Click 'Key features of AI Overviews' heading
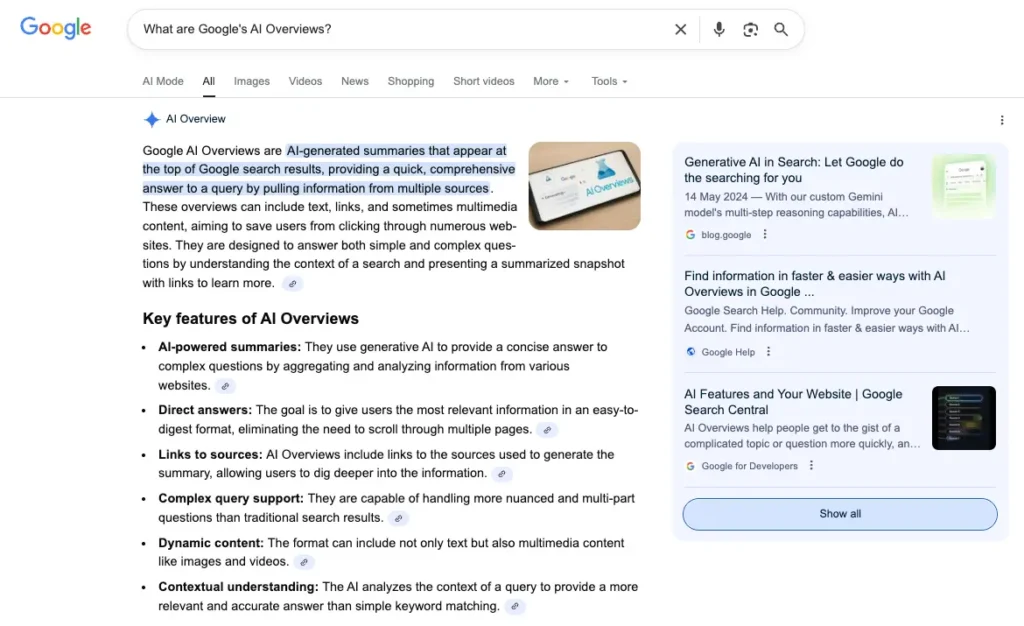This screenshot has height=626, width=1024. 251,319
